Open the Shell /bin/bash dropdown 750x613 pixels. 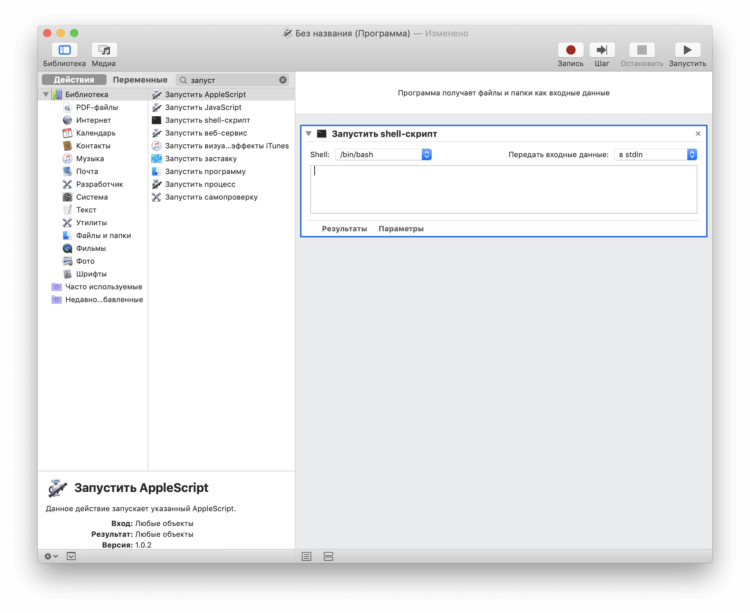tap(384, 154)
